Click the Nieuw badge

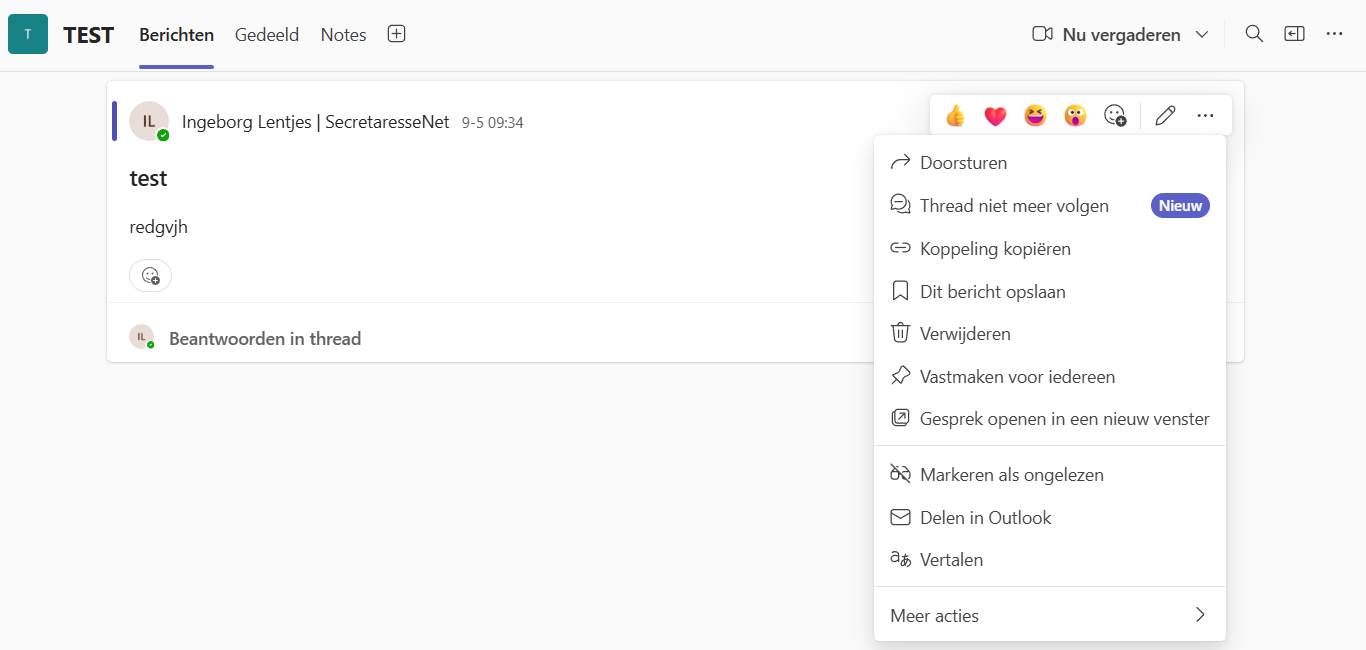[1180, 206]
